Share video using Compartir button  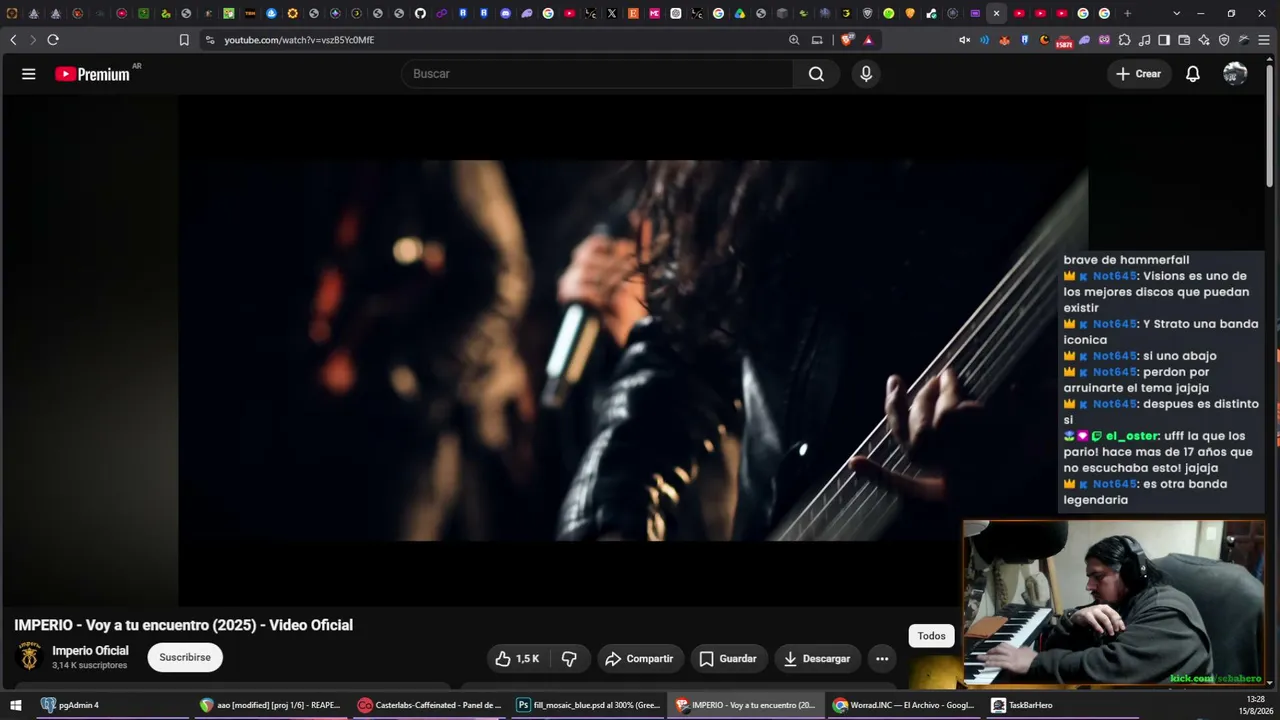coord(640,659)
